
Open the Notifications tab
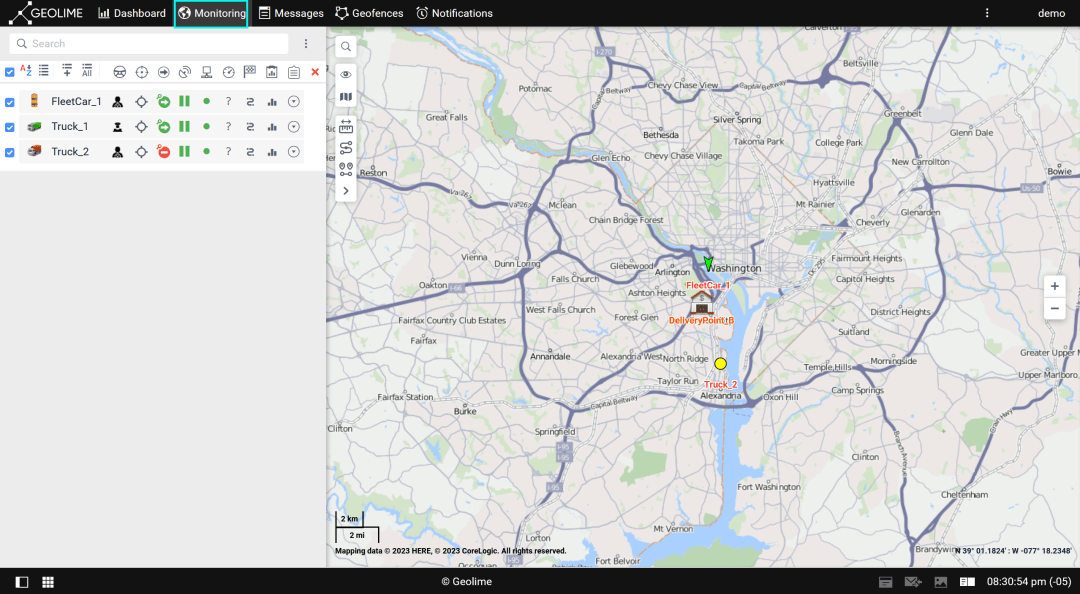(455, 13)
